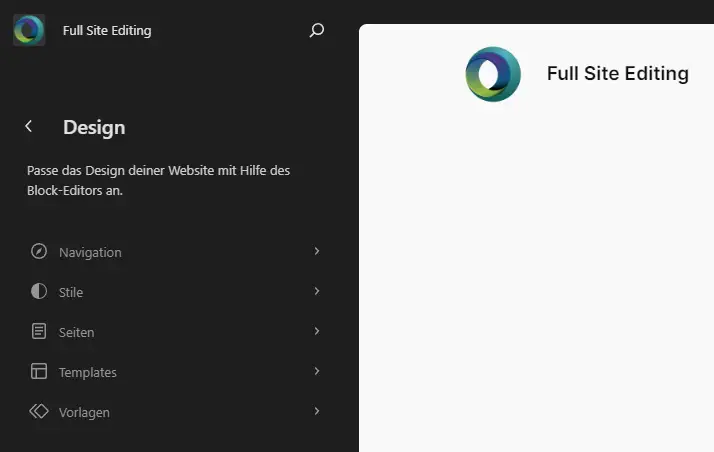The image size is (714, 452).
Task: Open the search magnifier icon
Action: point(317,30)
